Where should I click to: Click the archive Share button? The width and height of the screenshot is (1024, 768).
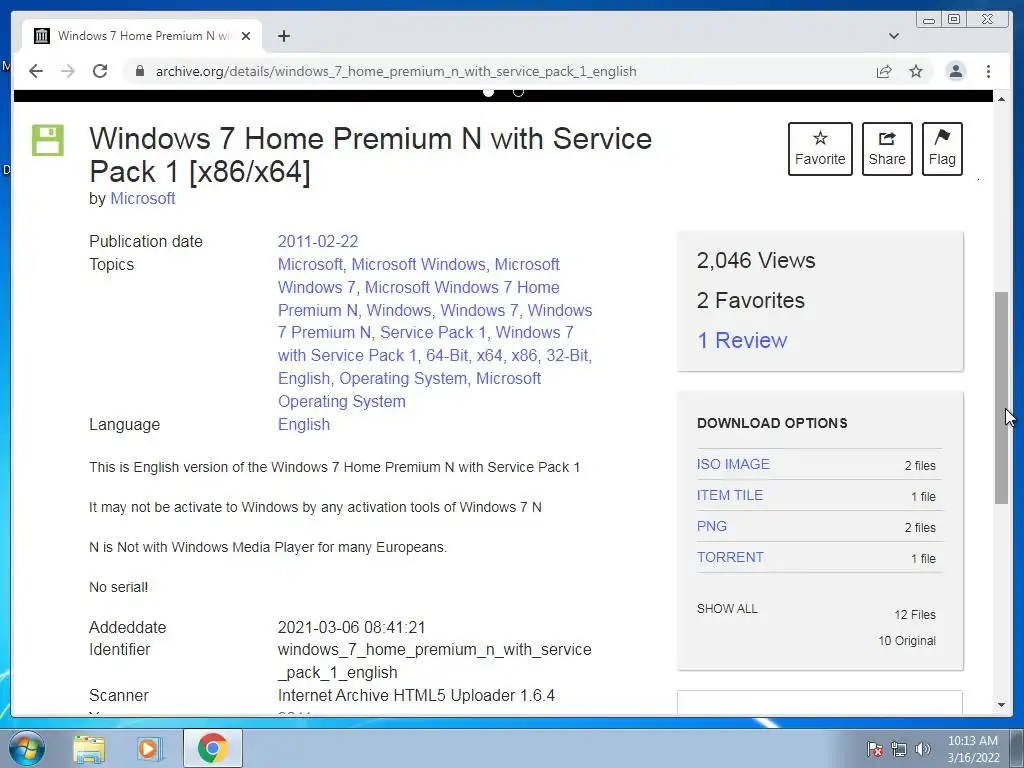click(x=887, y=149)
